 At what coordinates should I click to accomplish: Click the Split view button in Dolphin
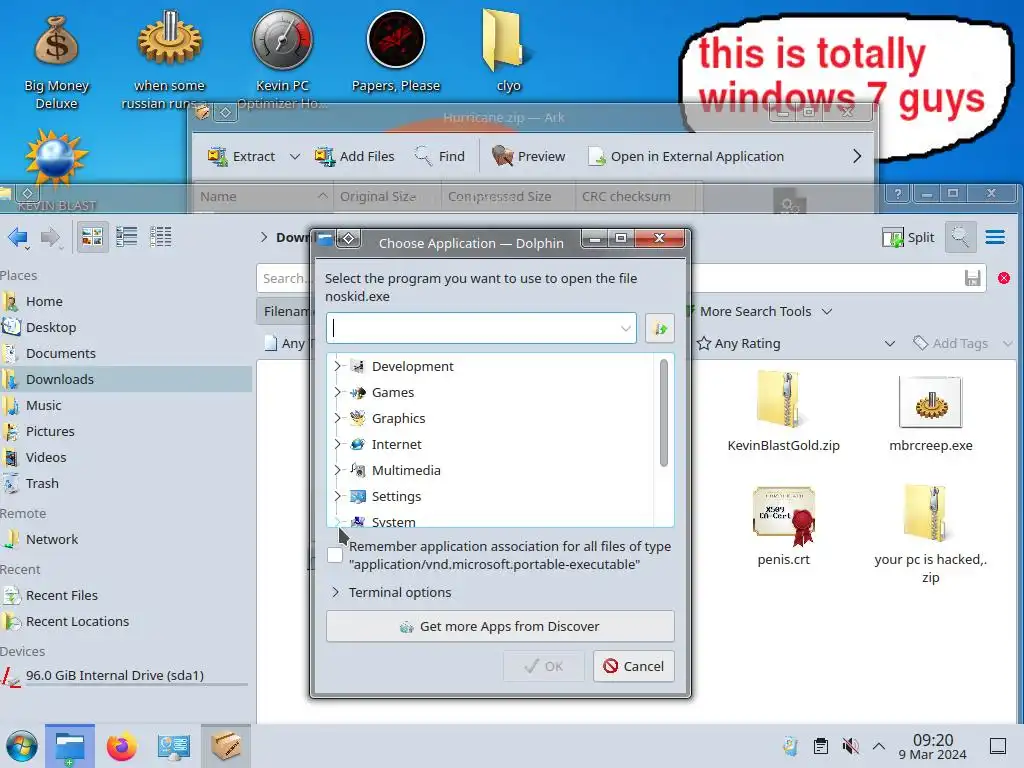click(x=908, y=238)
